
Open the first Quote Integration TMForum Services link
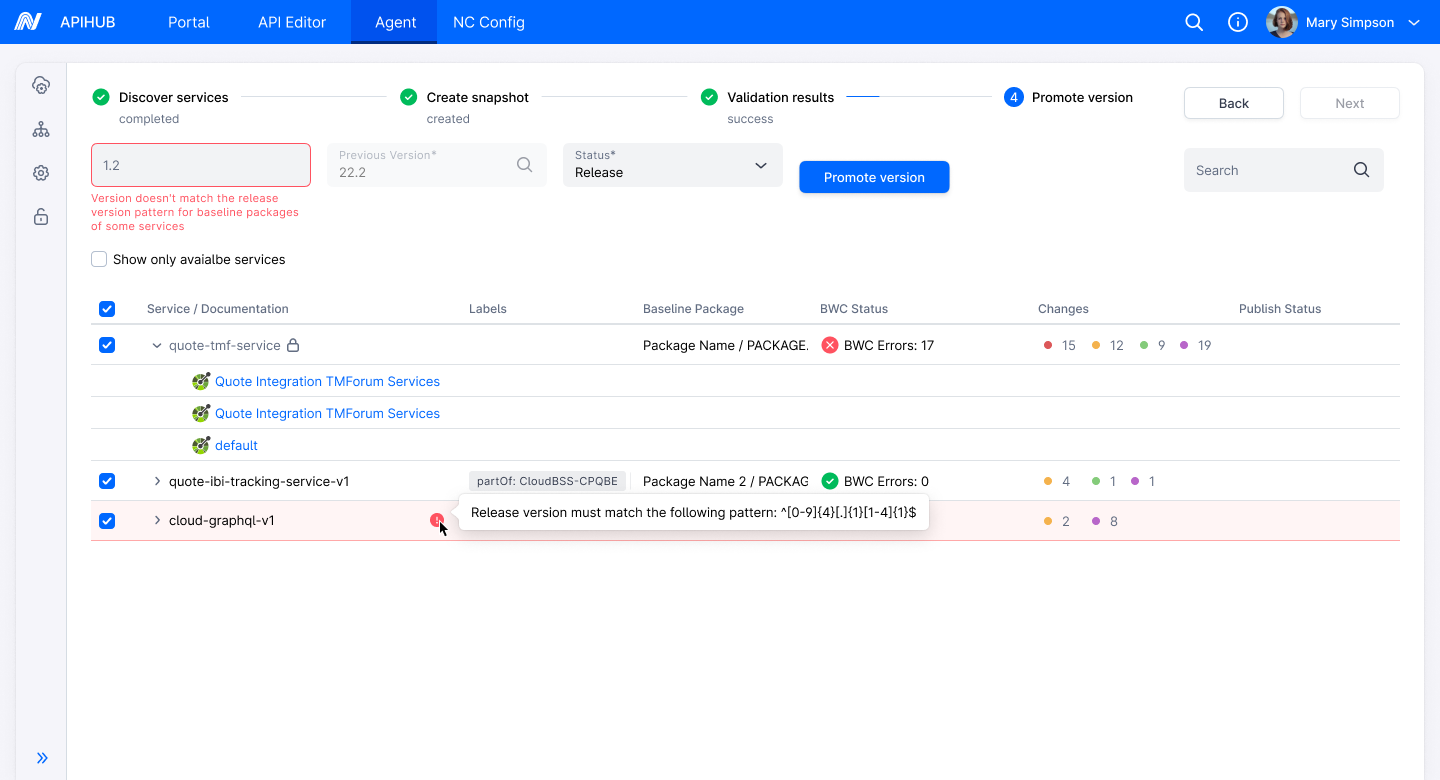pyautogui.click(x=327, y=381)
